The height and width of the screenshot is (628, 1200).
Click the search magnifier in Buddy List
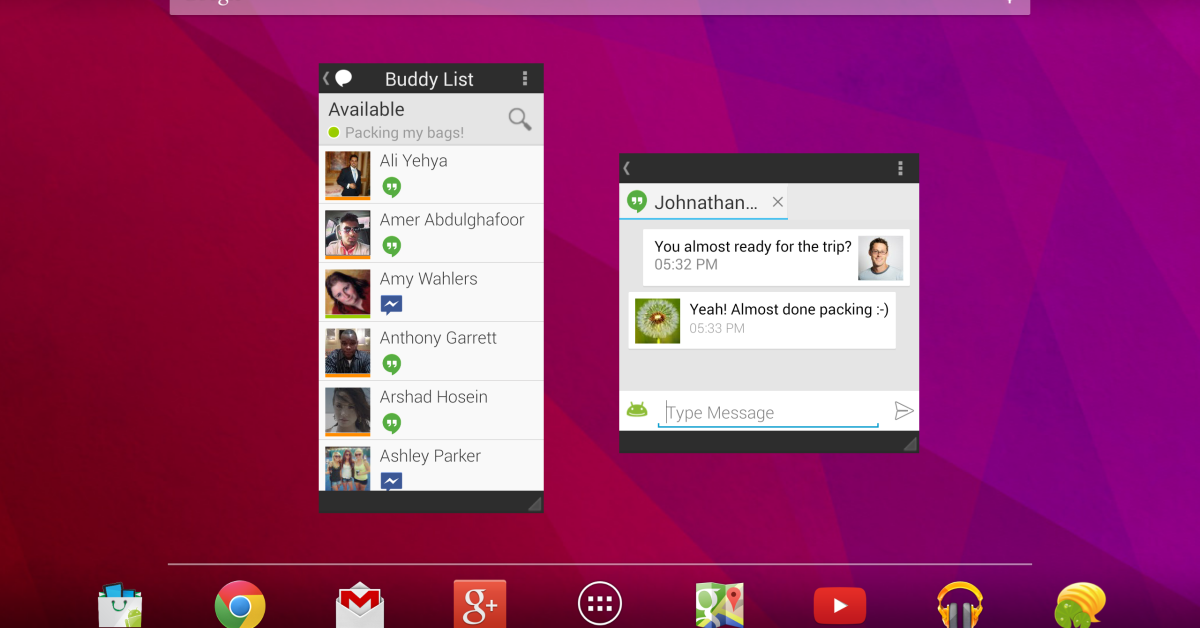pos(519,120)
